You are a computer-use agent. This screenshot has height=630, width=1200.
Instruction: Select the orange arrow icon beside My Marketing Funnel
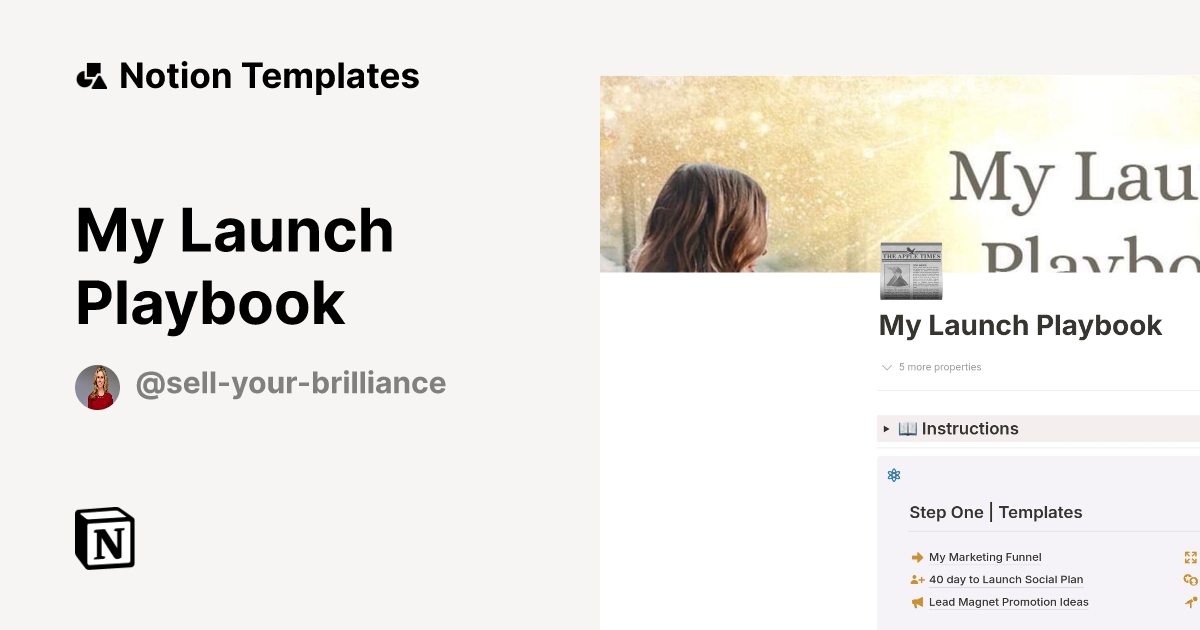click(917, 557)
